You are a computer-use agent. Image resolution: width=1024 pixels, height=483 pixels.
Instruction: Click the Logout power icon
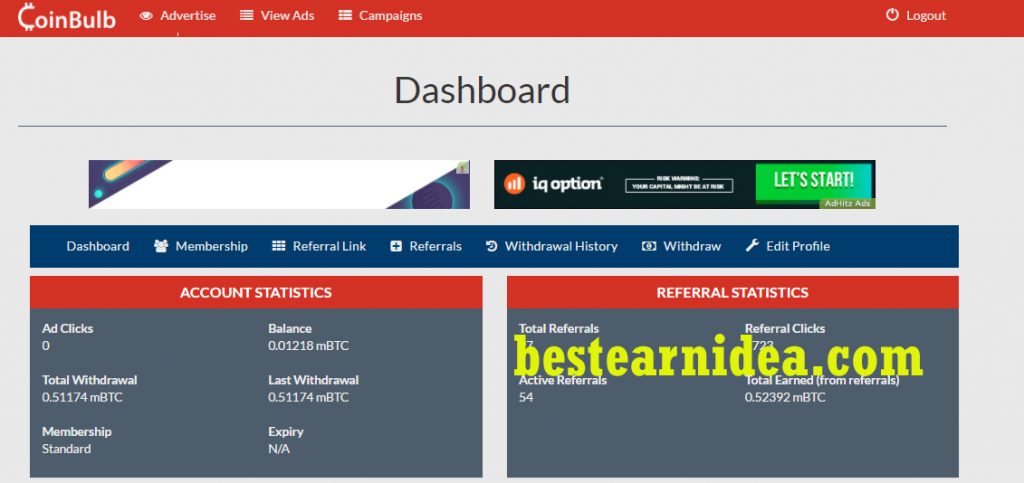coord(893,16)
